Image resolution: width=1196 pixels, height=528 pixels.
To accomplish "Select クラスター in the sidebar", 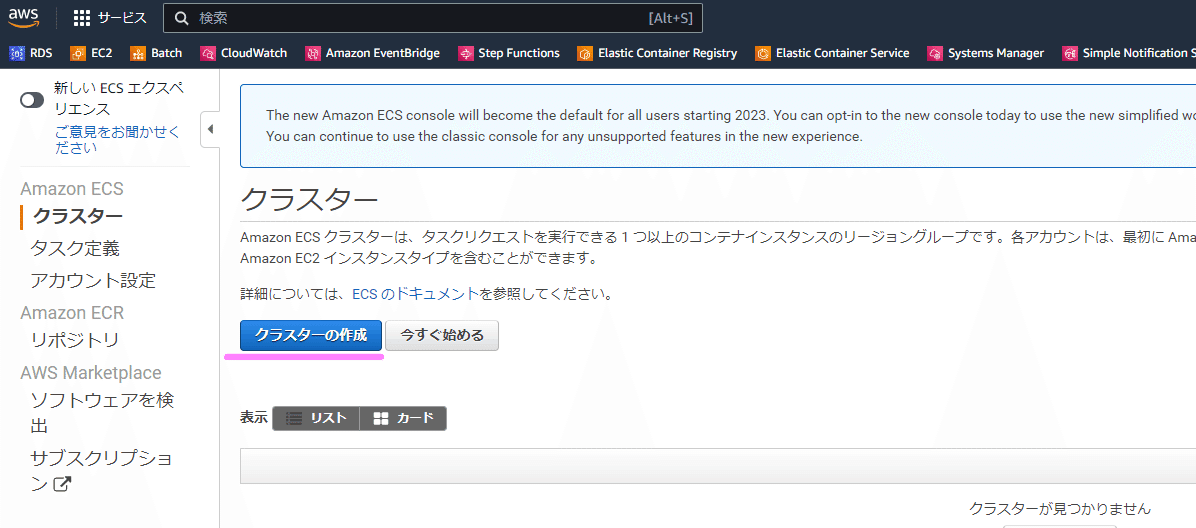I will click(78, 216).
